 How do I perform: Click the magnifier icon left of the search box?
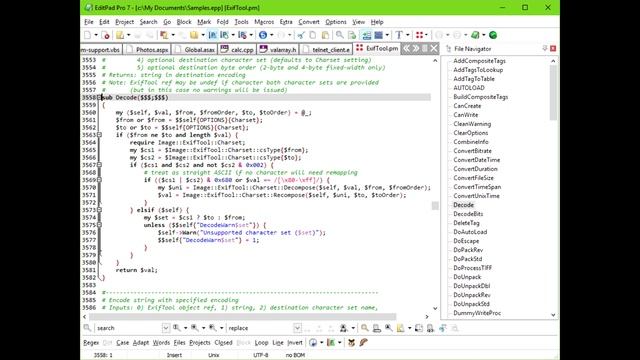(87, 328)
